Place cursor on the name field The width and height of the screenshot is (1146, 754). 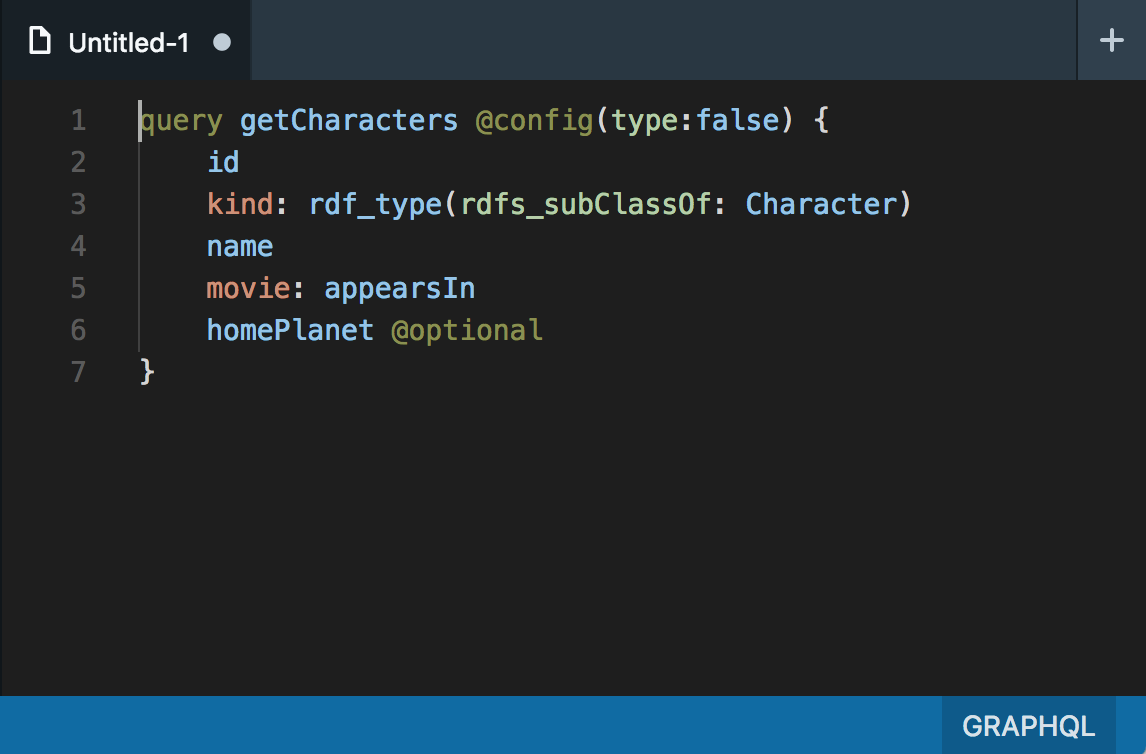[x=240, y=246]
